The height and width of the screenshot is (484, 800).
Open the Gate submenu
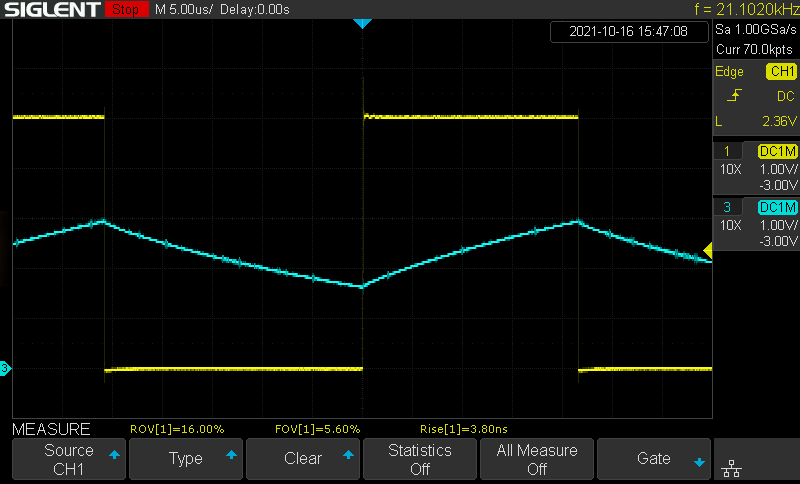click(654, 459)
